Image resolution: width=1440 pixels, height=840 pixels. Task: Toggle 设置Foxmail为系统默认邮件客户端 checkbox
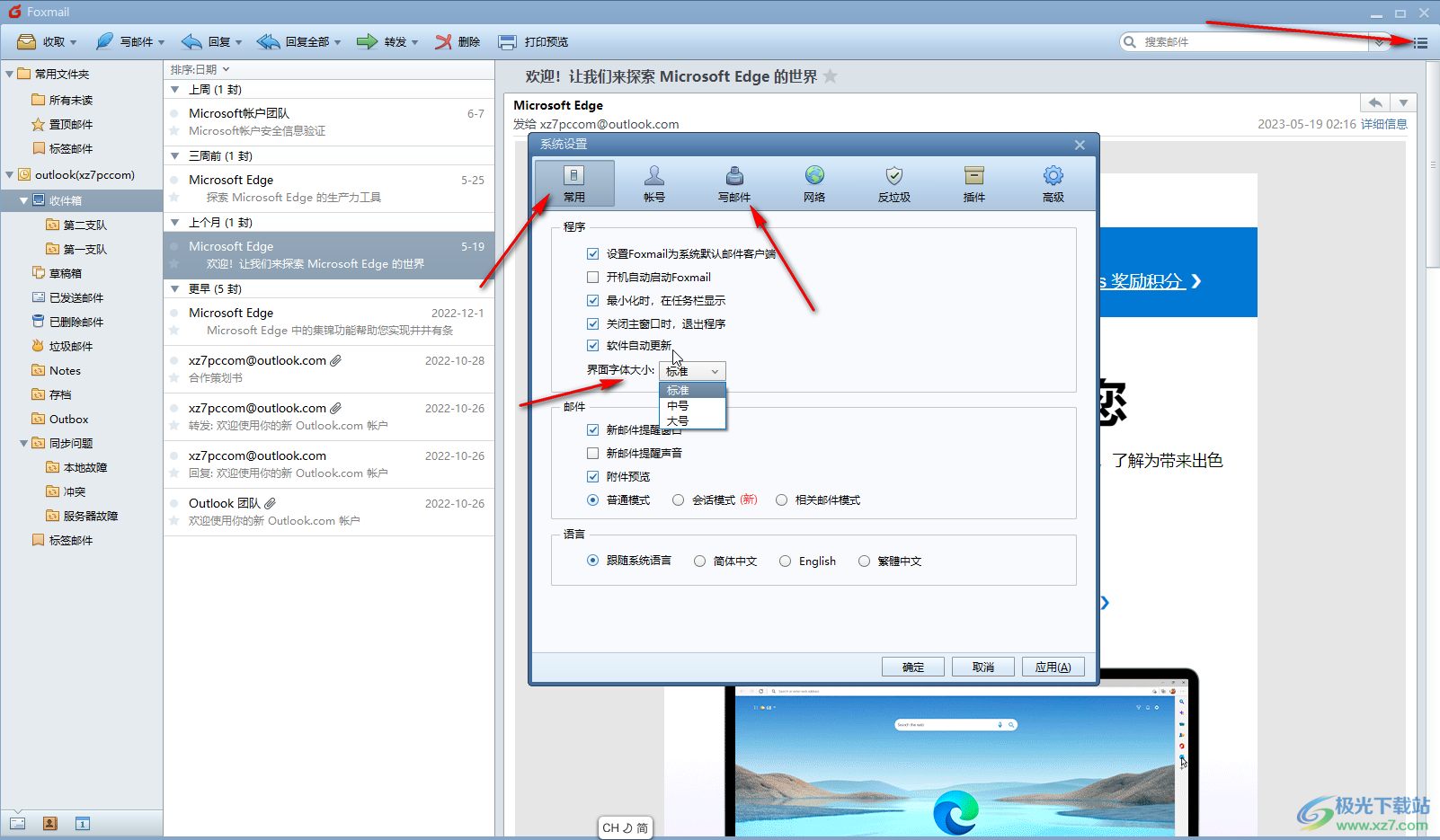click(x=592, y=254)
